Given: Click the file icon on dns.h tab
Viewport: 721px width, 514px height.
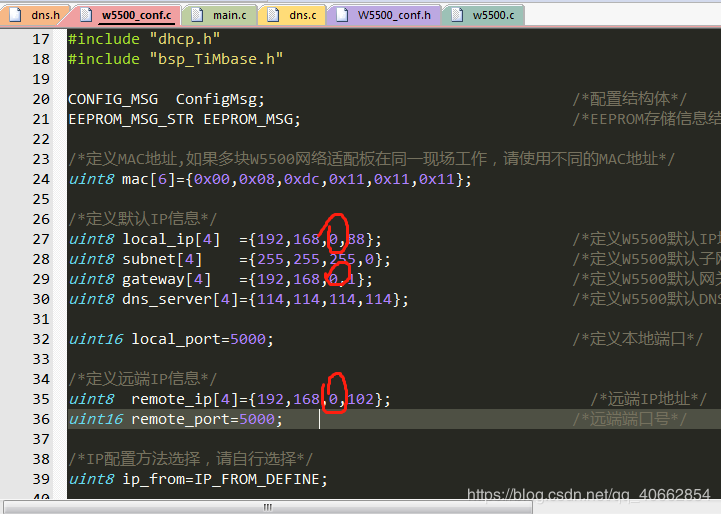Looking at the screenshot, I should 15,15.
